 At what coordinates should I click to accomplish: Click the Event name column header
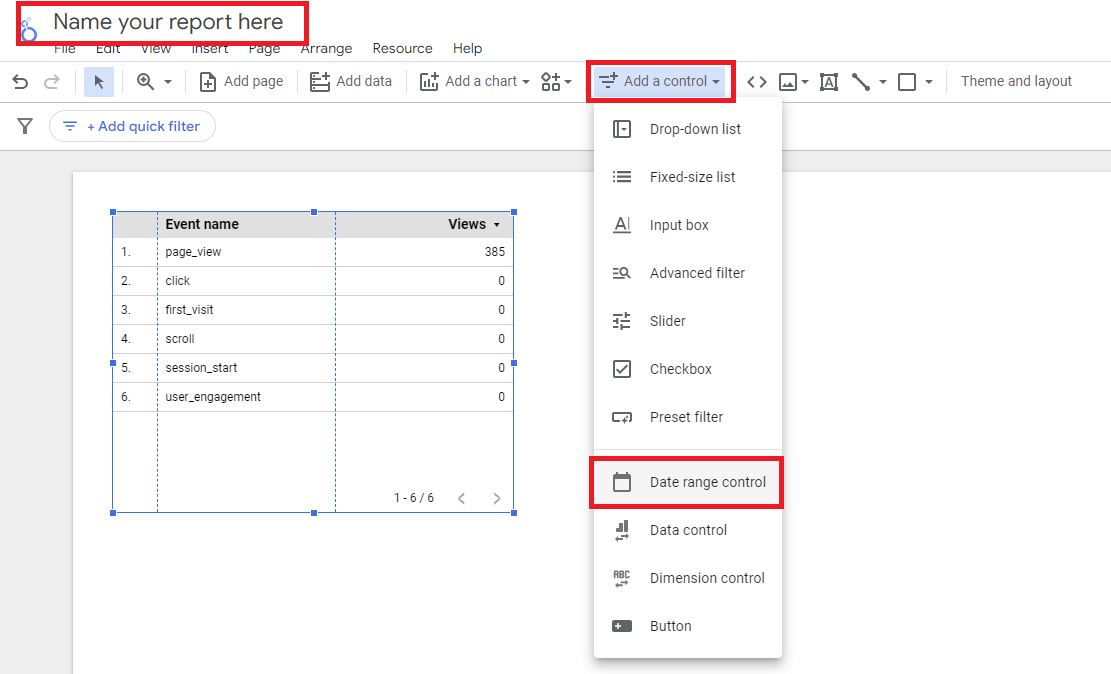click(202, 224)
